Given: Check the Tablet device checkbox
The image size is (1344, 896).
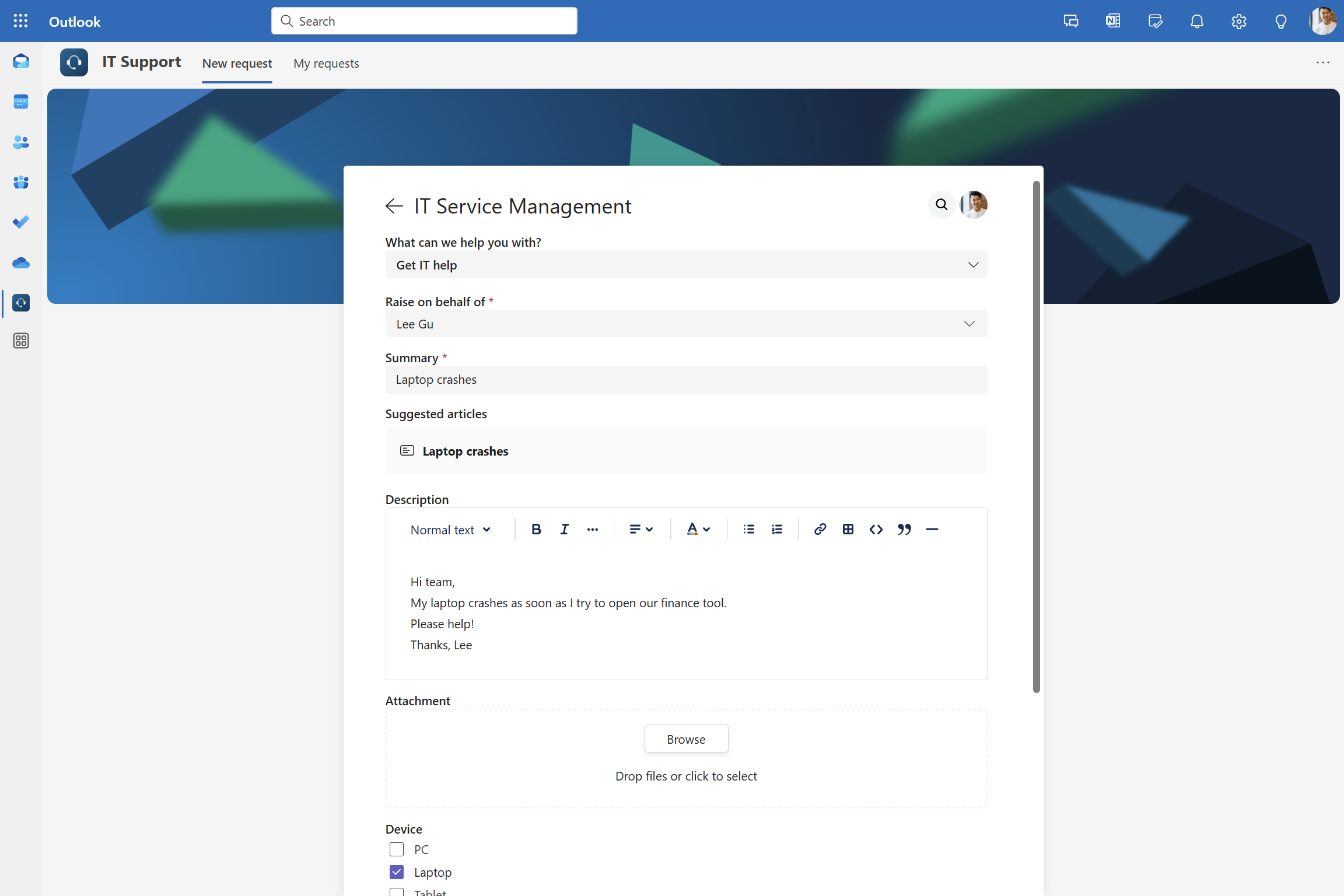Looking at the screenshot, I should (x=397, y=892).
